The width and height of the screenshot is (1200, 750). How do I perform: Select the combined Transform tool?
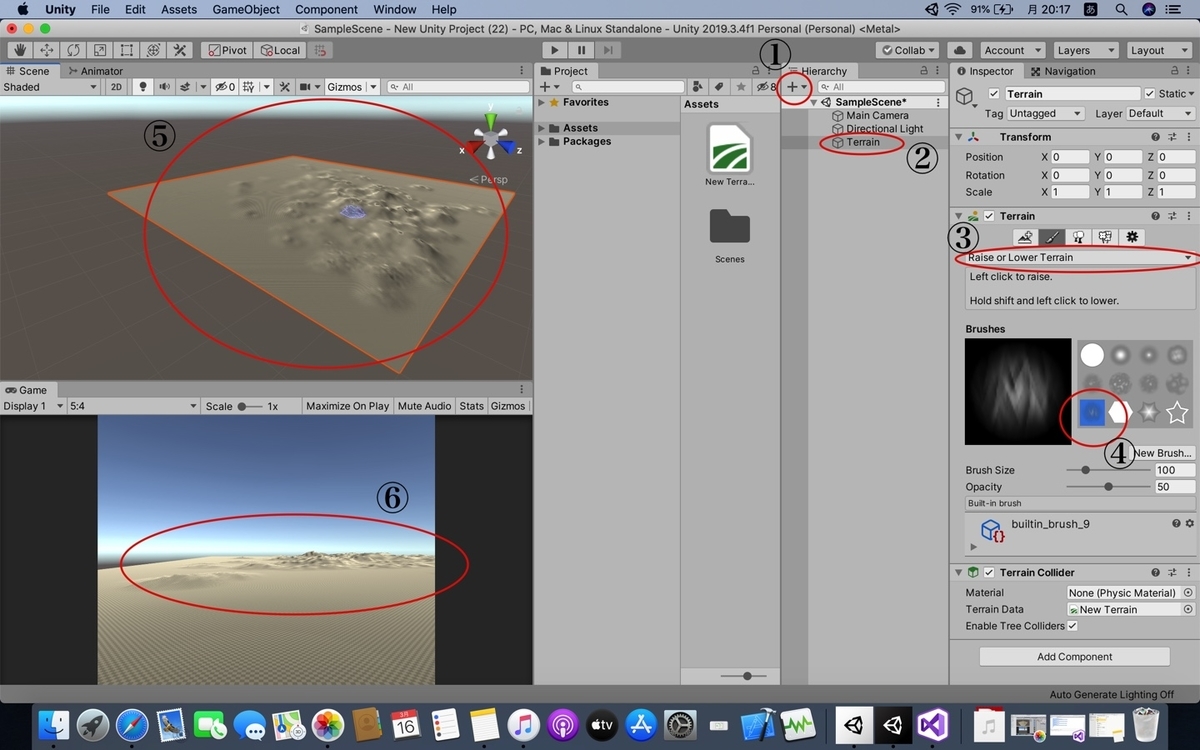[x=154, y=50]
